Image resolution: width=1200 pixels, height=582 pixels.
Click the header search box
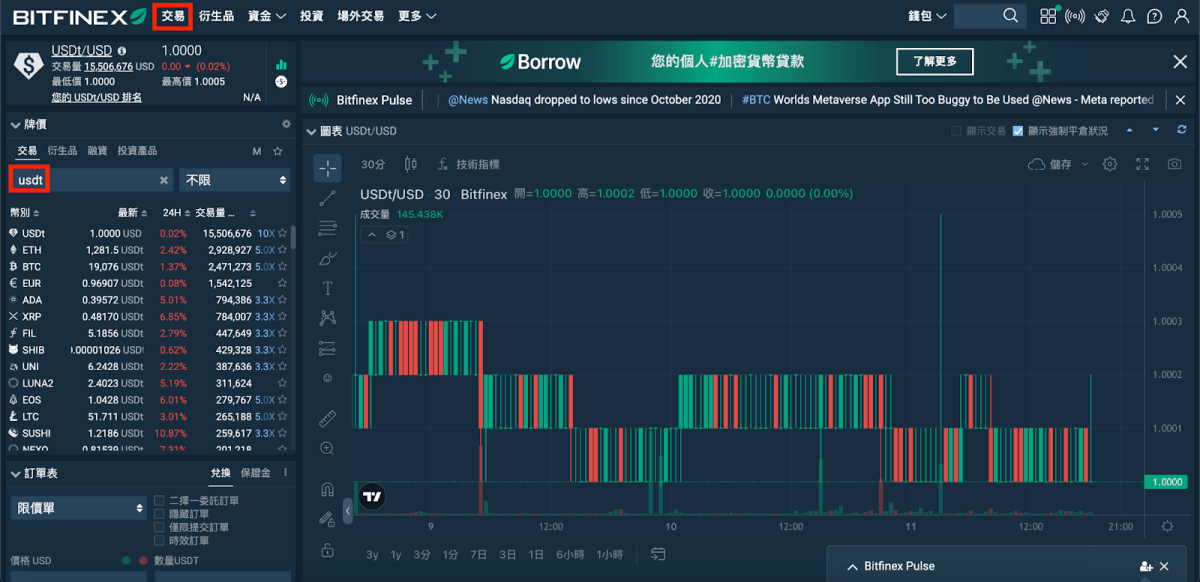point(989,16)
